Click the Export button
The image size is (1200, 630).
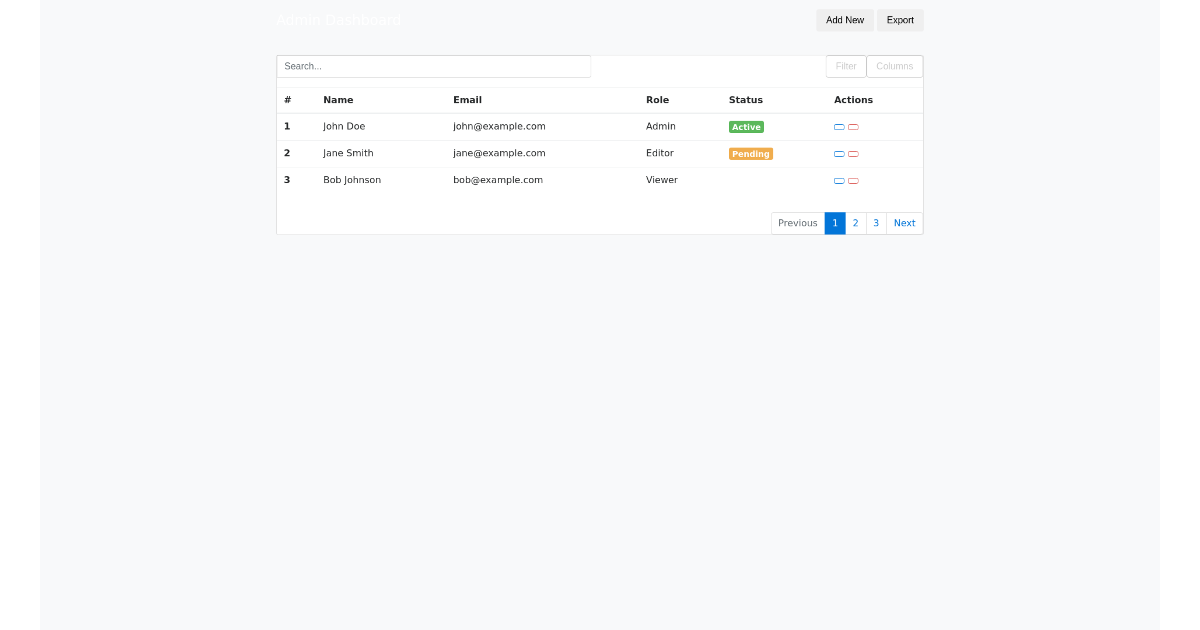[899, 20]
